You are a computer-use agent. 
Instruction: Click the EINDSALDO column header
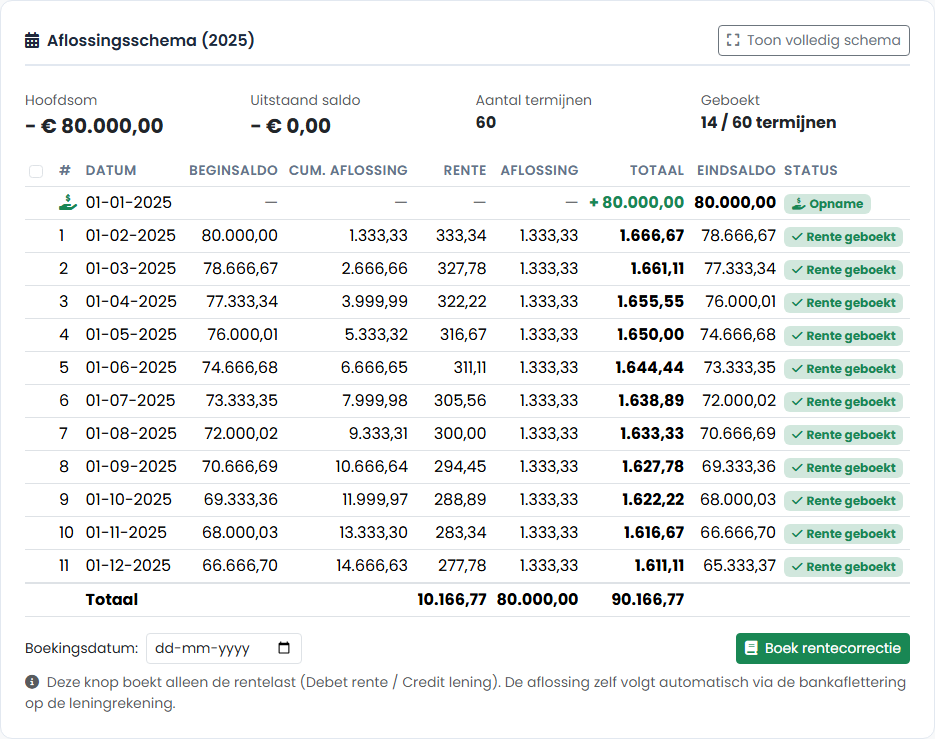[736, 171]
